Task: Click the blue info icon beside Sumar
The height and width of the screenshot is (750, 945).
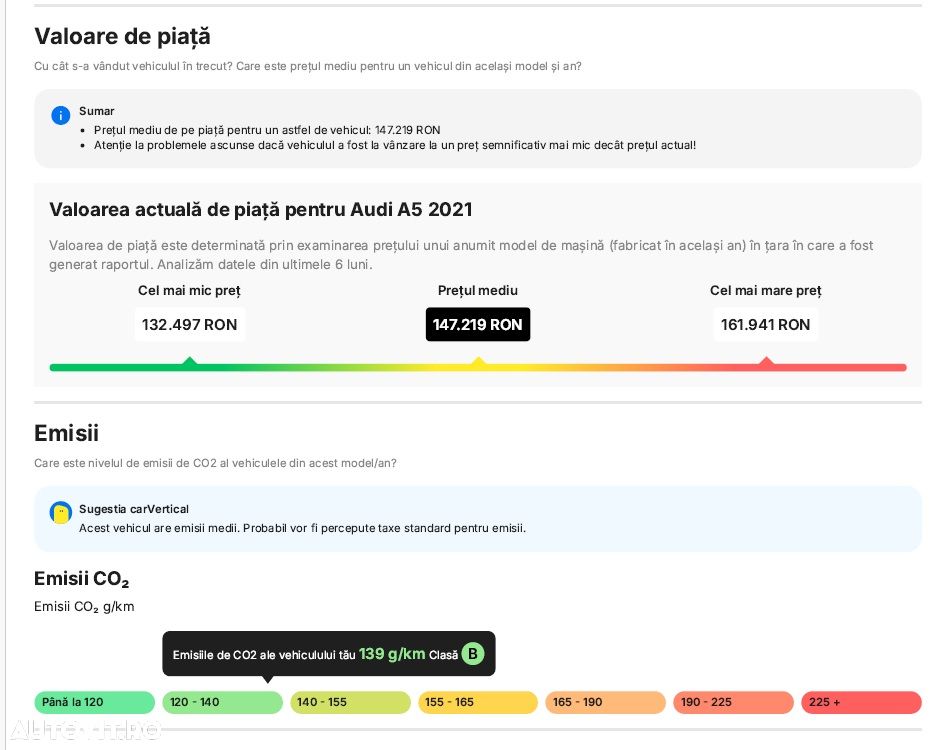Action: point(61,115)
